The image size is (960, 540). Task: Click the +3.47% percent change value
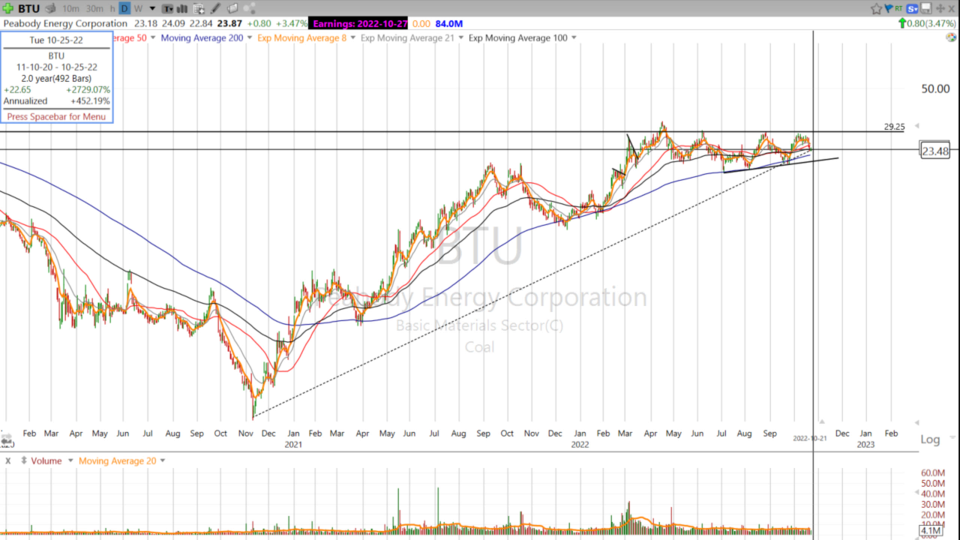pos(291,23)
